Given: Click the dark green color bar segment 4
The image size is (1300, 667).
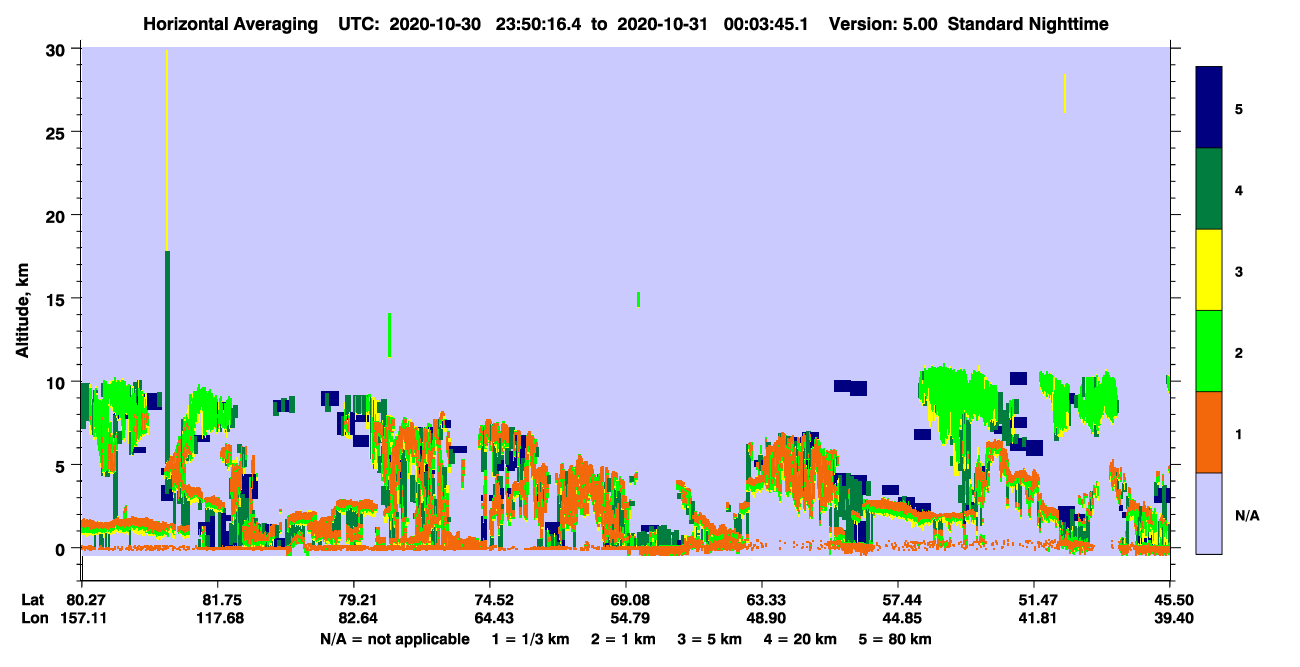Looking at the screenshot, I should point(1209,189).
